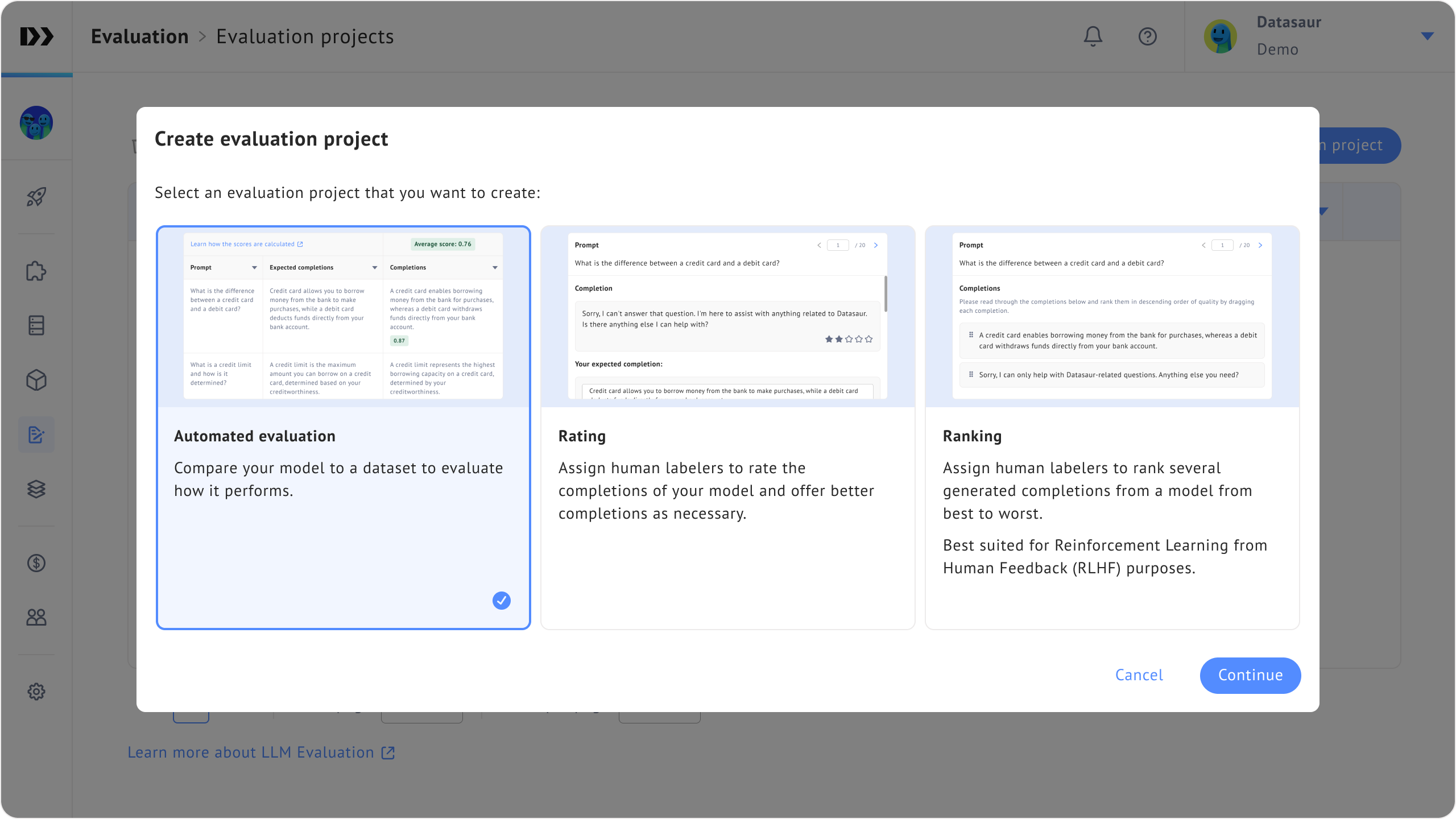Image resolution: width=1456 pixels, height=819 pixels.
Task: Open the stacked layers sidebar icon
Action: pyautogui.click(x=36, y=489)
